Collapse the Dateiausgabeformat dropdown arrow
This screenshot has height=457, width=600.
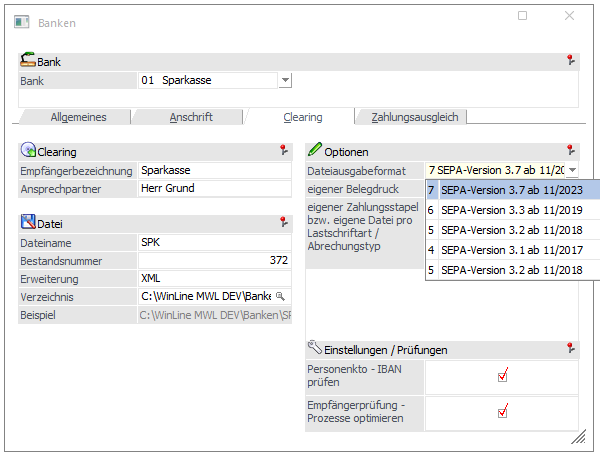(x=572, y=171)
